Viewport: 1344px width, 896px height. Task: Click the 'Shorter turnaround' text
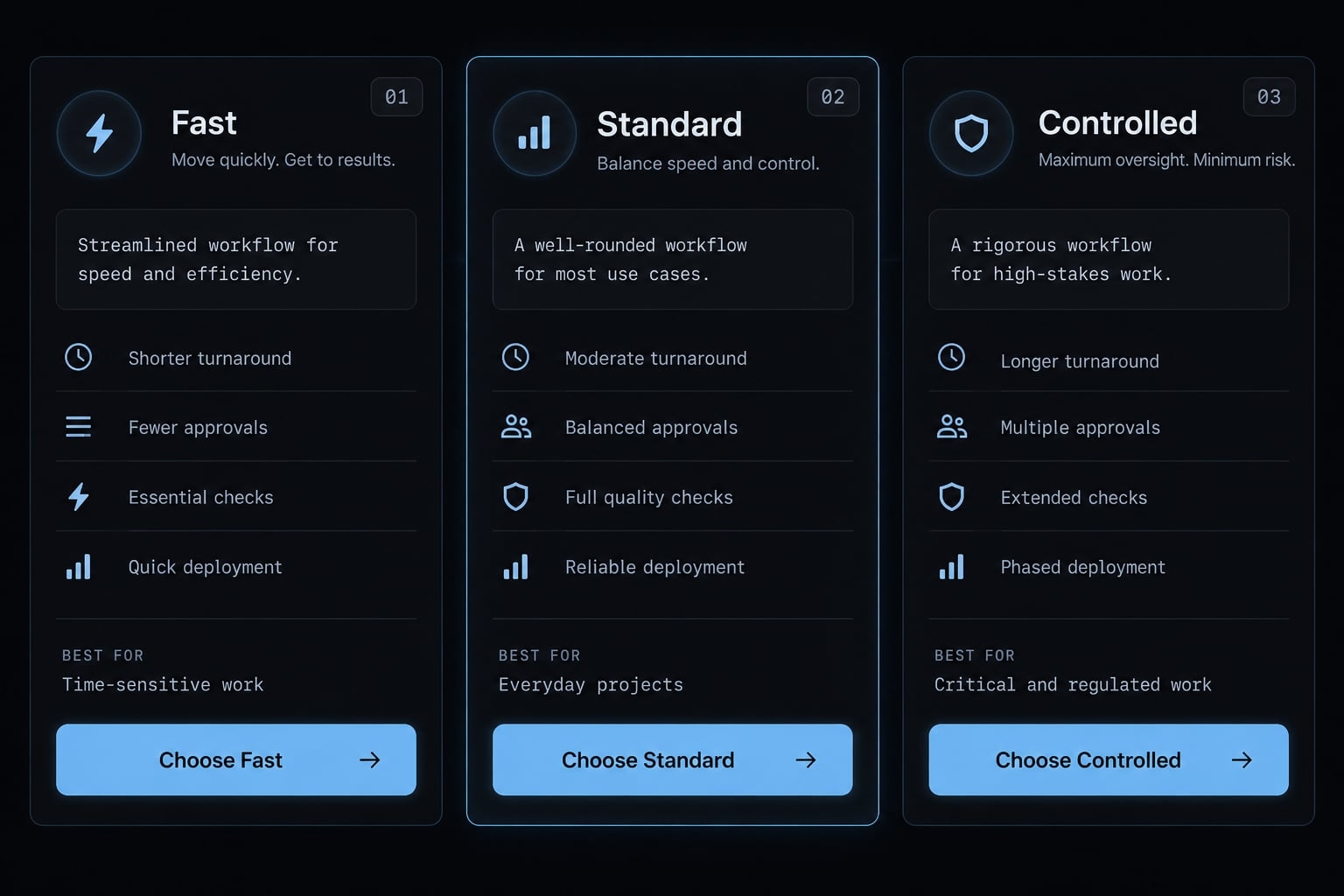[210, 359]
